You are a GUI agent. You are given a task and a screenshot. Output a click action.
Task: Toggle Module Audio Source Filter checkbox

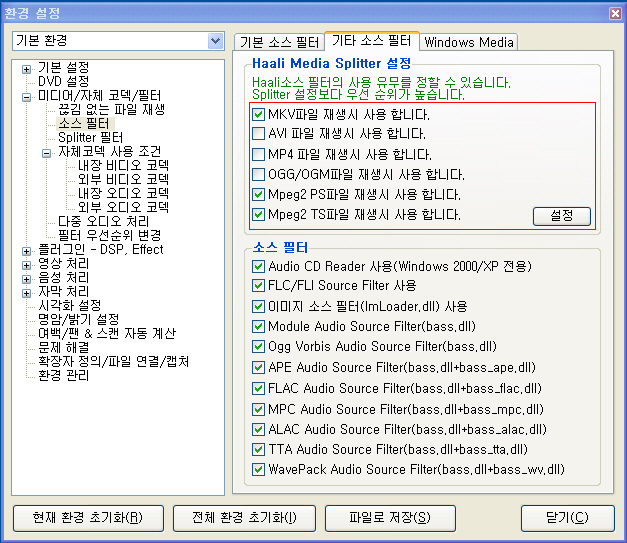[x=258, y=326]
